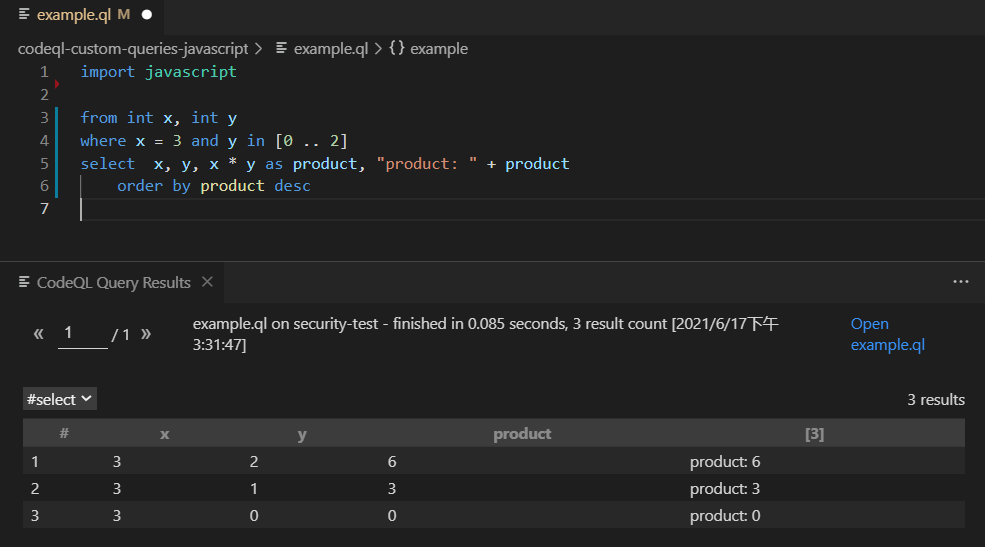The height and width of the screenshot is (547, 985).
Task: Click the file icon next to example.ql breadcrumb
Action: tap(281, 48)
